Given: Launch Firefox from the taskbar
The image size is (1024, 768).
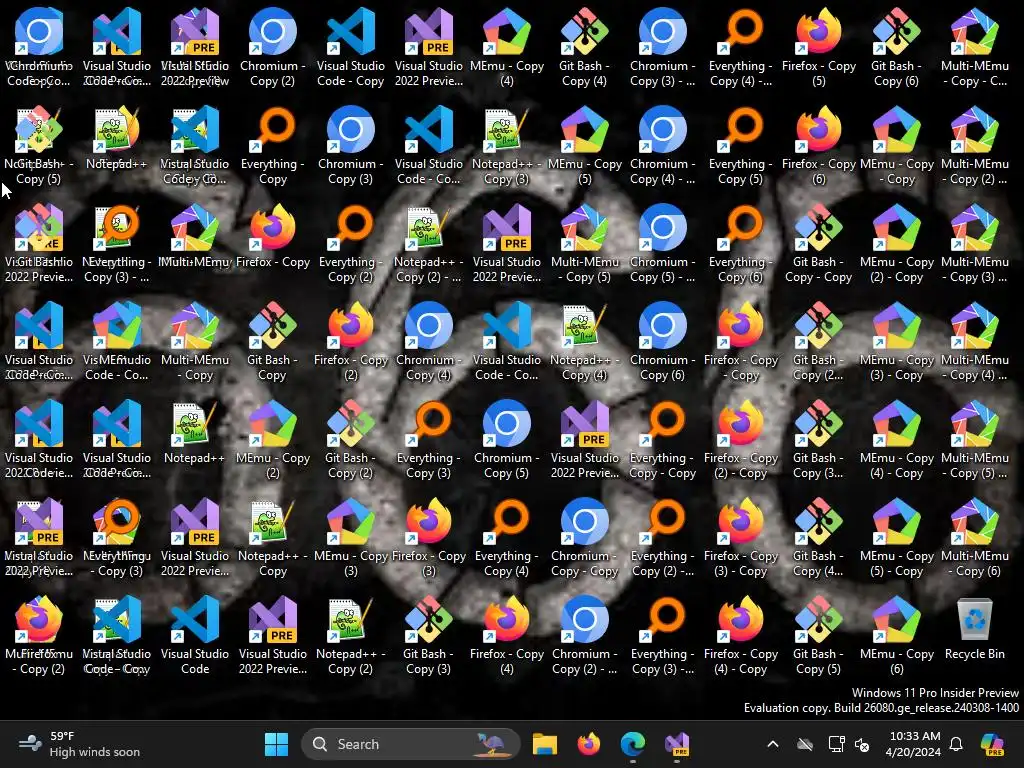Looking at the screenshot, I should point(589,744).
